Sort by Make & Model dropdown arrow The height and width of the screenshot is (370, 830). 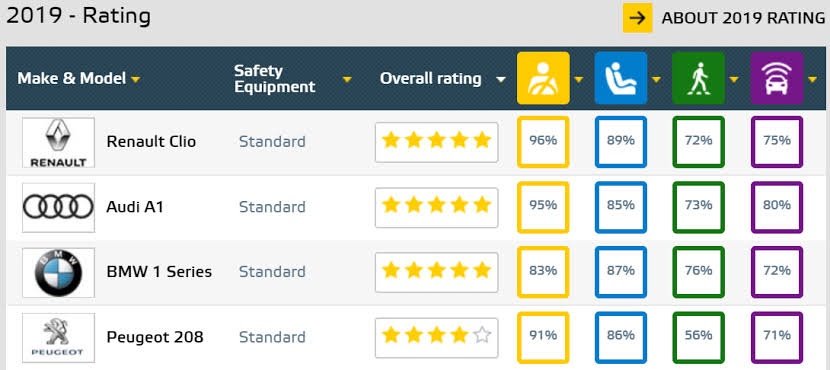(x=136, y=79)
